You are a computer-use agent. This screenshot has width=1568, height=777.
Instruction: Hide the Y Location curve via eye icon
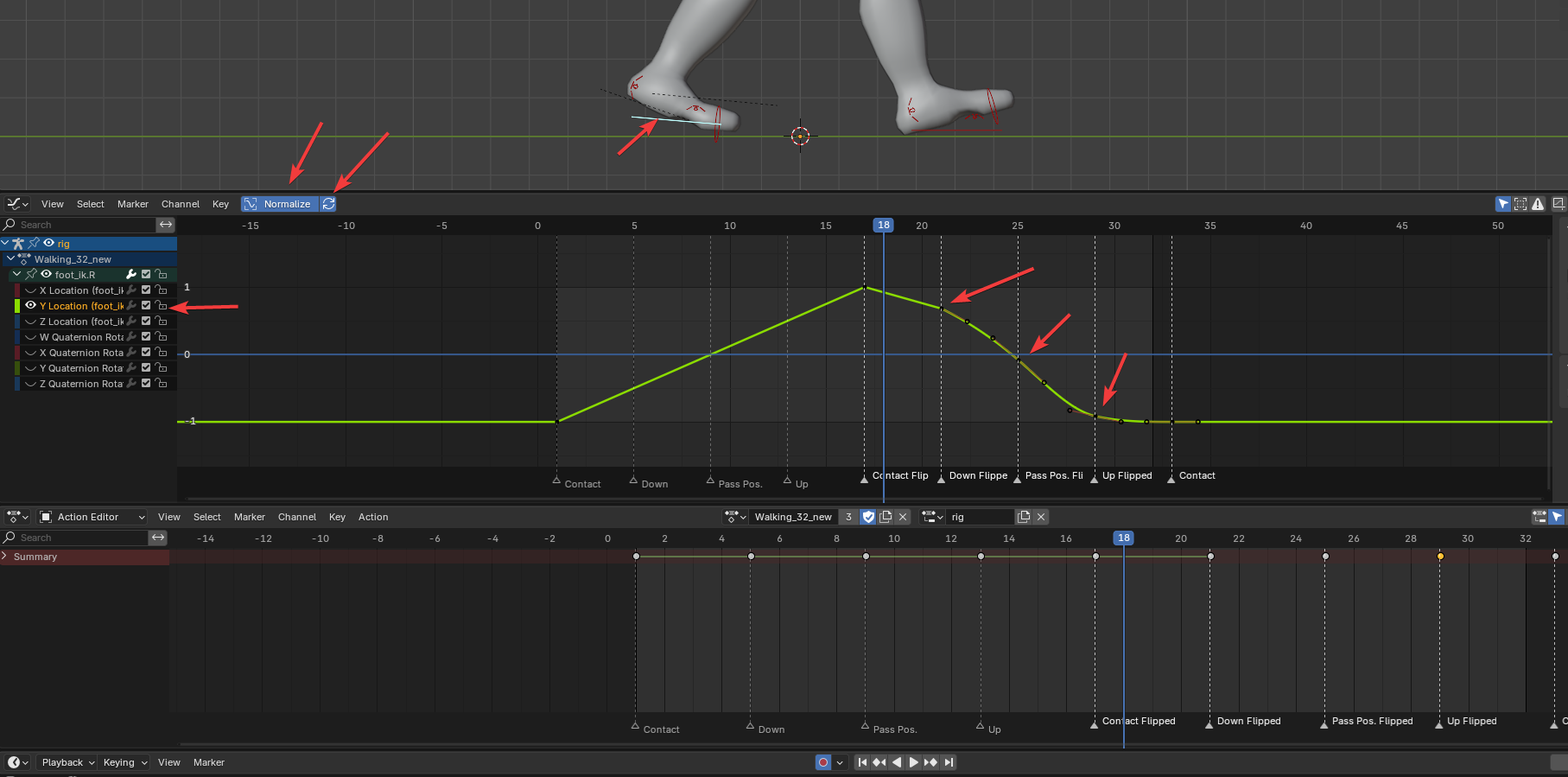(x=31, y=306)
